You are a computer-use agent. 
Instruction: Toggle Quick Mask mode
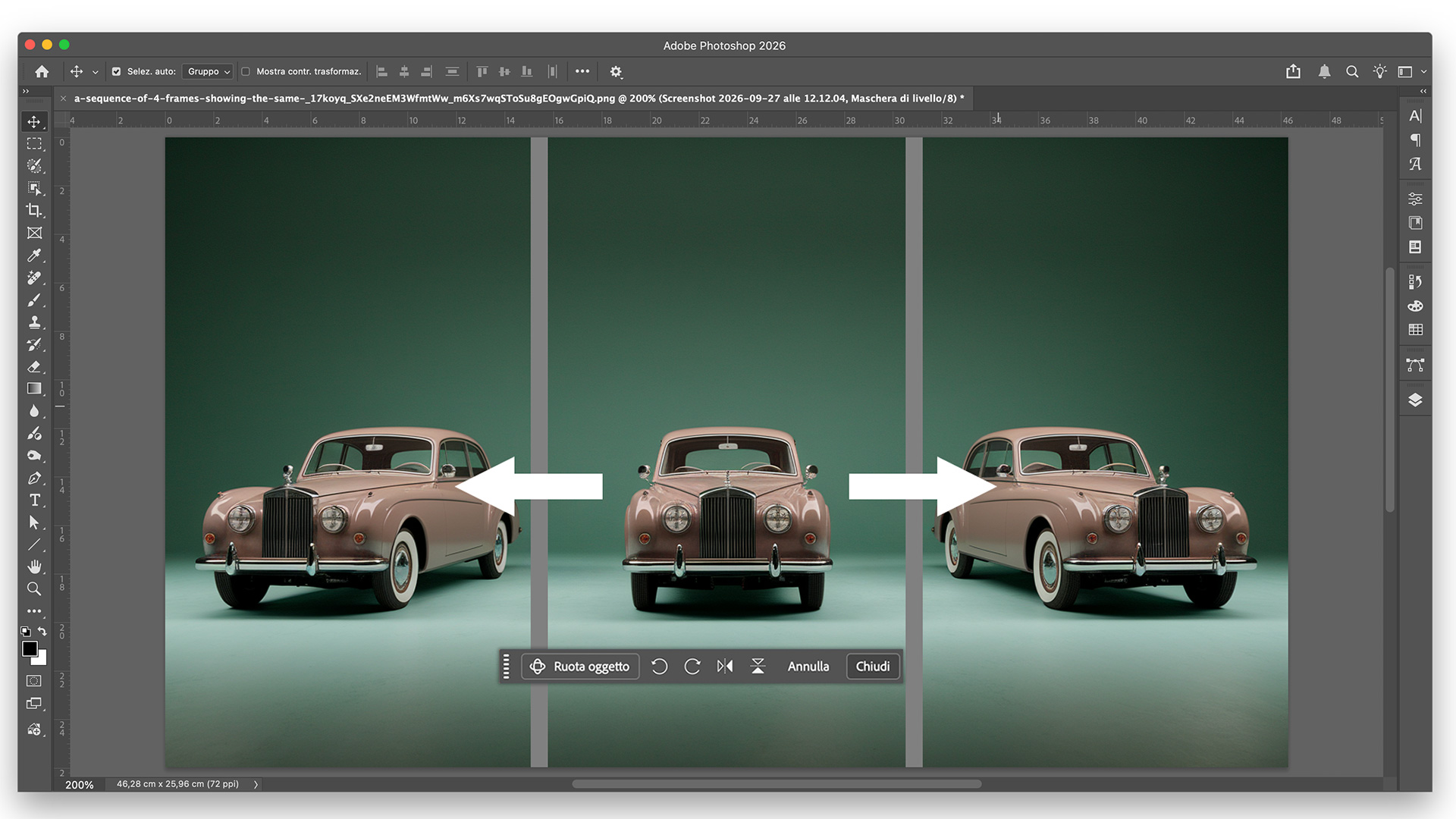click(34, 680)
